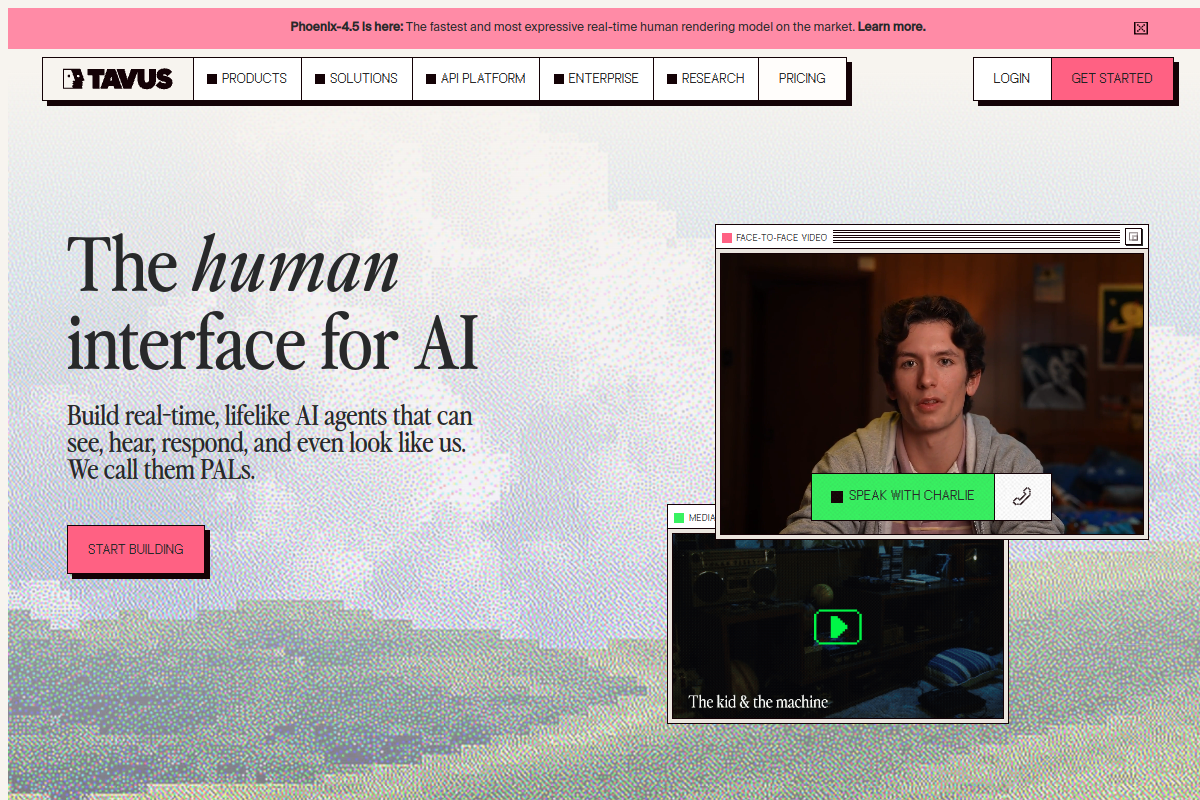The width and height of the screenshot is (1200, 800).
Task: Click the FACE-TO-FACE VIDEO window title
Action: tap(782, 238)
